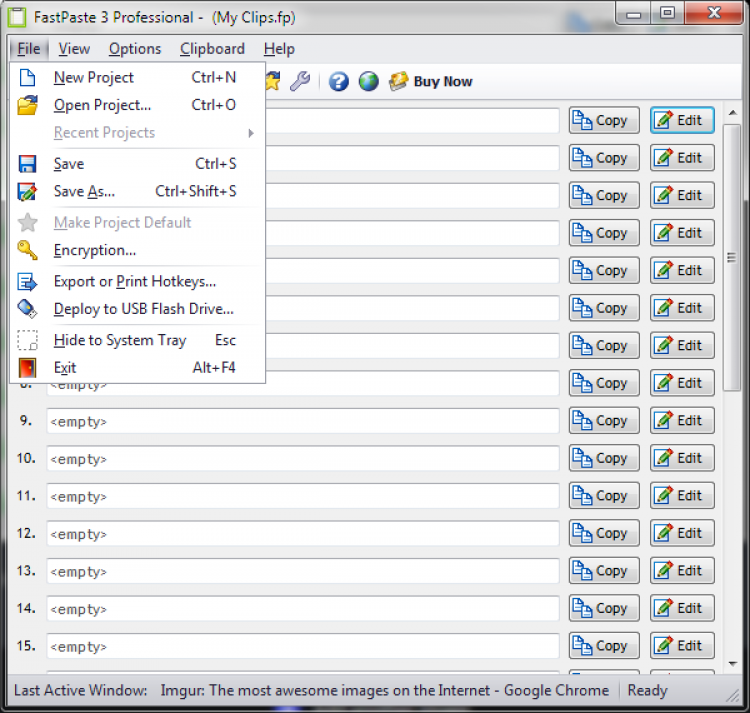Click the Export or Print Hotkeys icon
The width and height of the screenshot is (750, 713).
pos(27,282)
